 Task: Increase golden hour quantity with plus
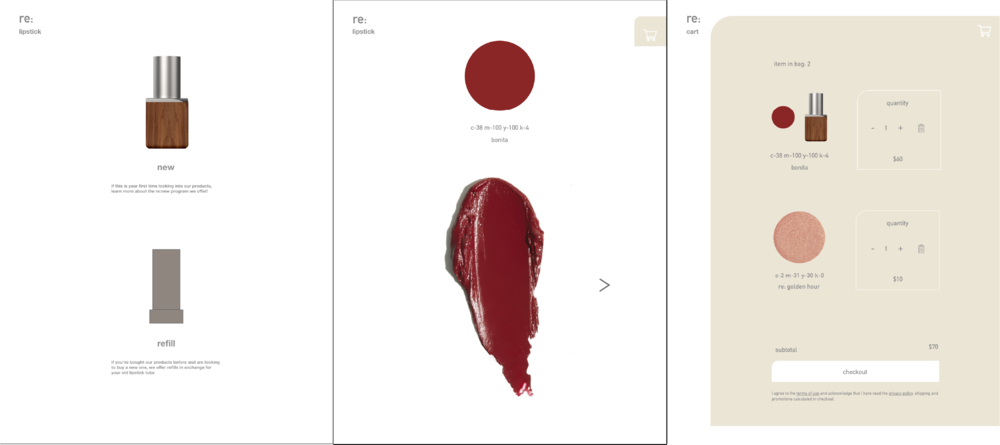901,249
